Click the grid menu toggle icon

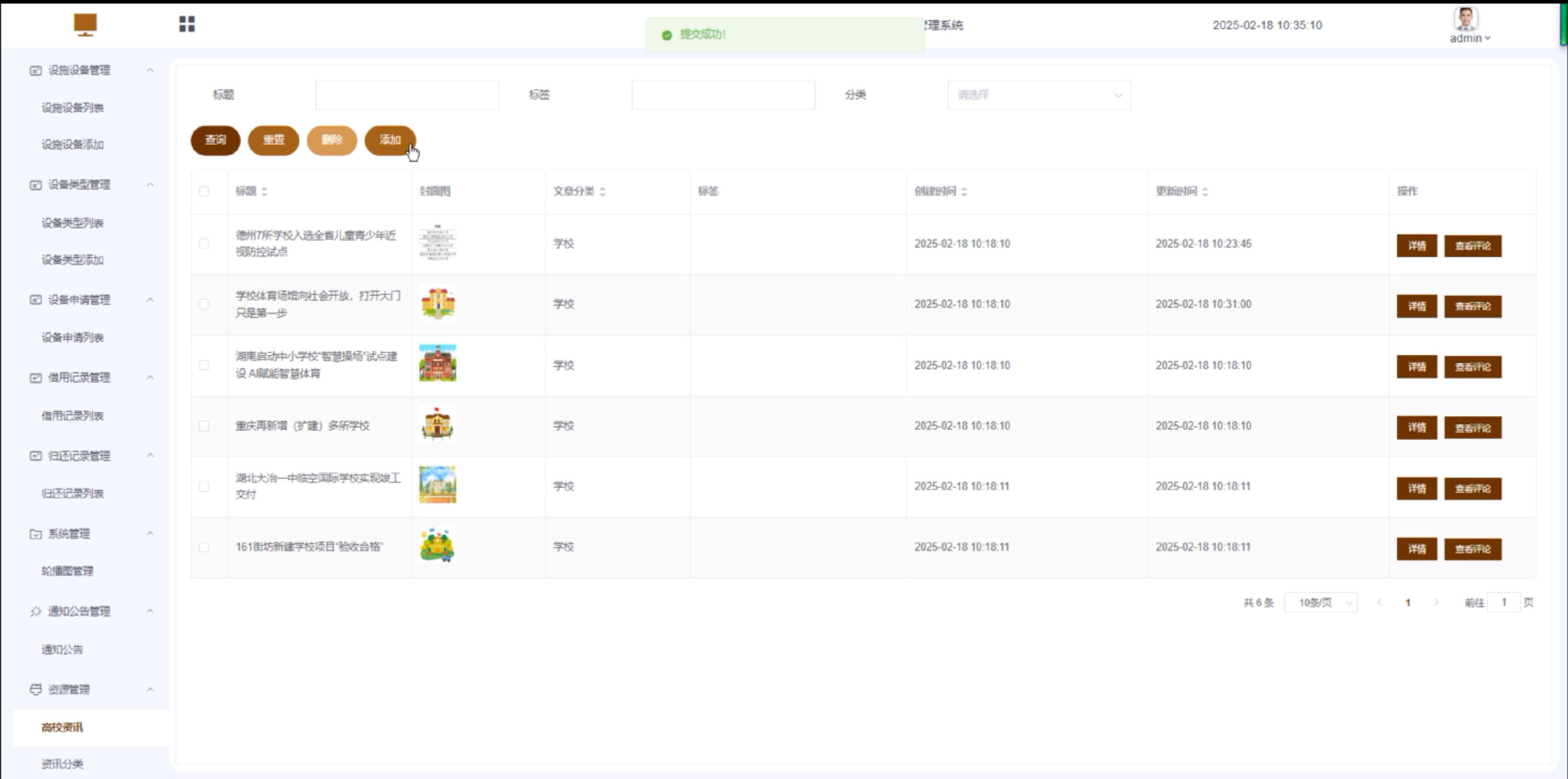tap(187, 25)
